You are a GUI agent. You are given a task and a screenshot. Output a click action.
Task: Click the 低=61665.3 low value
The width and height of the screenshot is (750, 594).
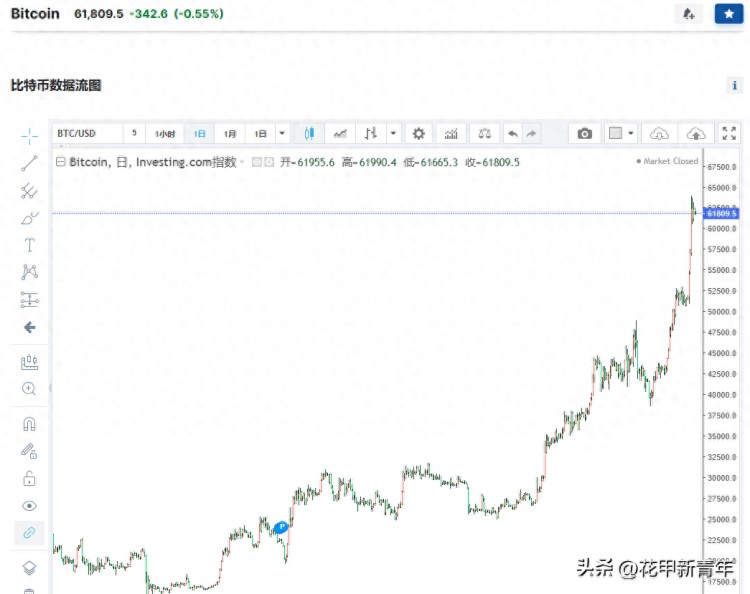pyautogui.click(x=430, y=162)
